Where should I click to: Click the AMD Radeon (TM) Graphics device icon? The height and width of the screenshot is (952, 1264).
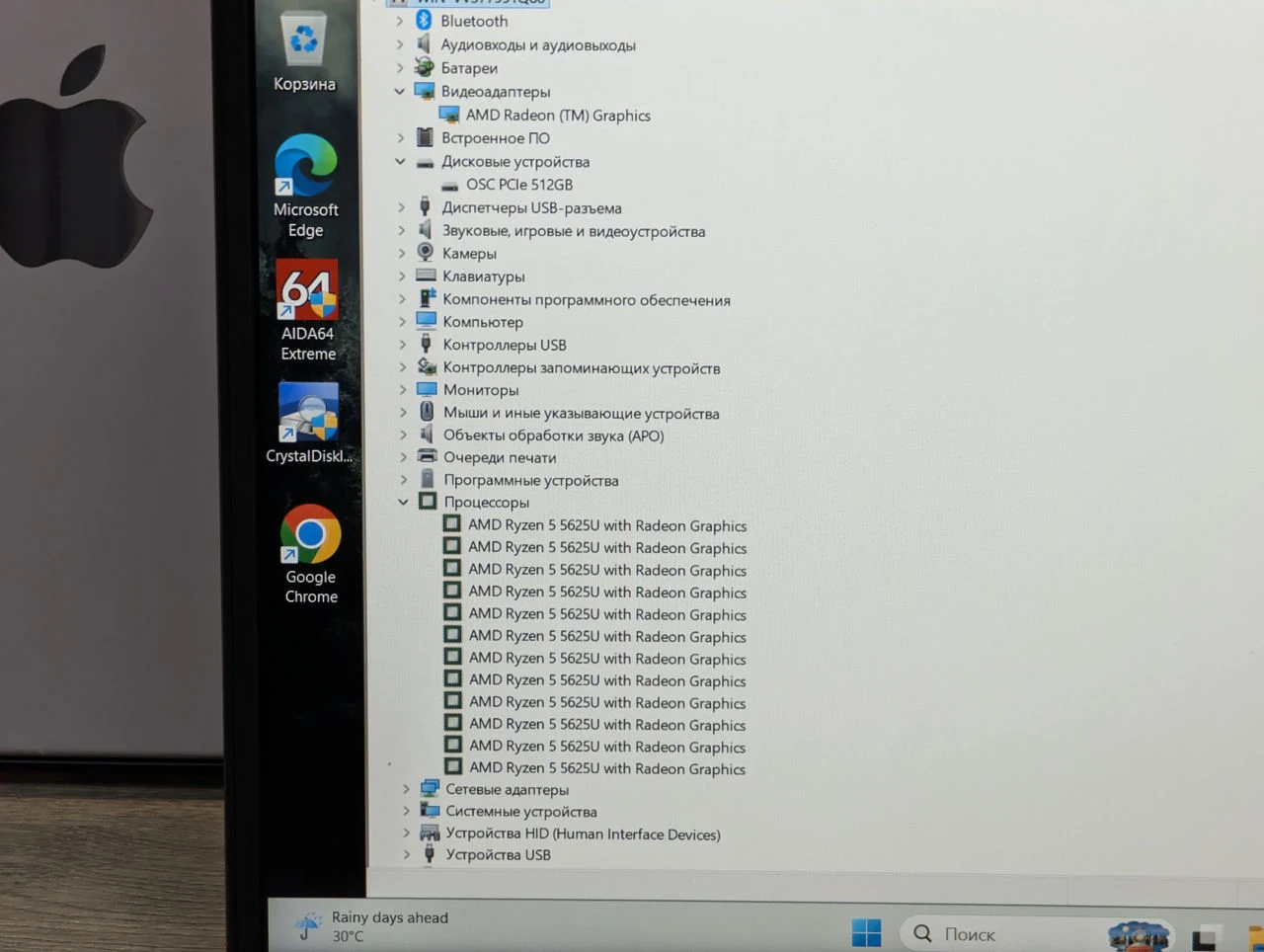449,115
